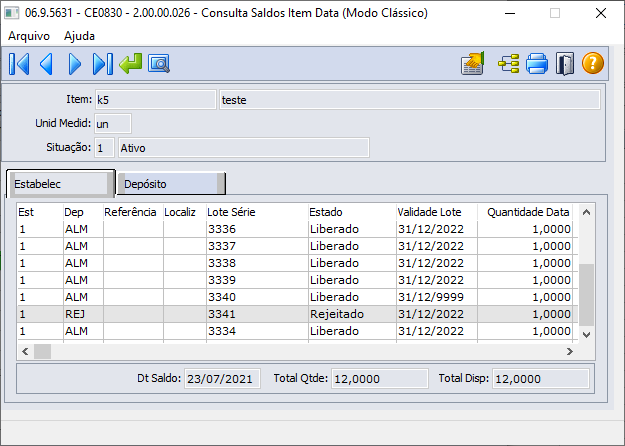
Task: Click the Total Disp field
Action: [541, 378]
